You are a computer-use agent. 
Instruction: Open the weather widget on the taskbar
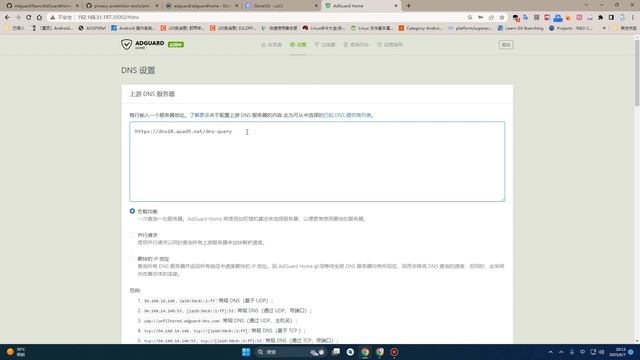(15, 352)
